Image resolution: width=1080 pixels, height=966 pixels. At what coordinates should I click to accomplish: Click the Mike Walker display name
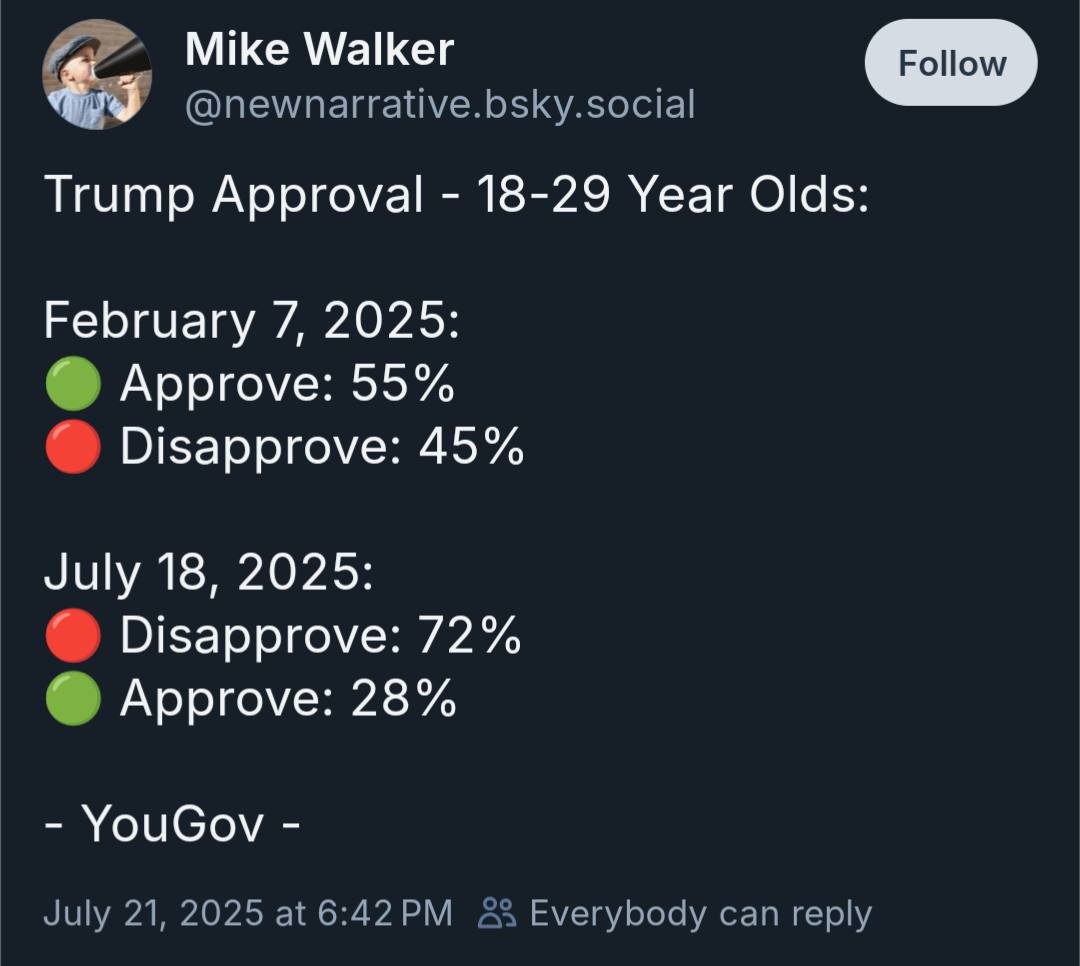point(319,49)
